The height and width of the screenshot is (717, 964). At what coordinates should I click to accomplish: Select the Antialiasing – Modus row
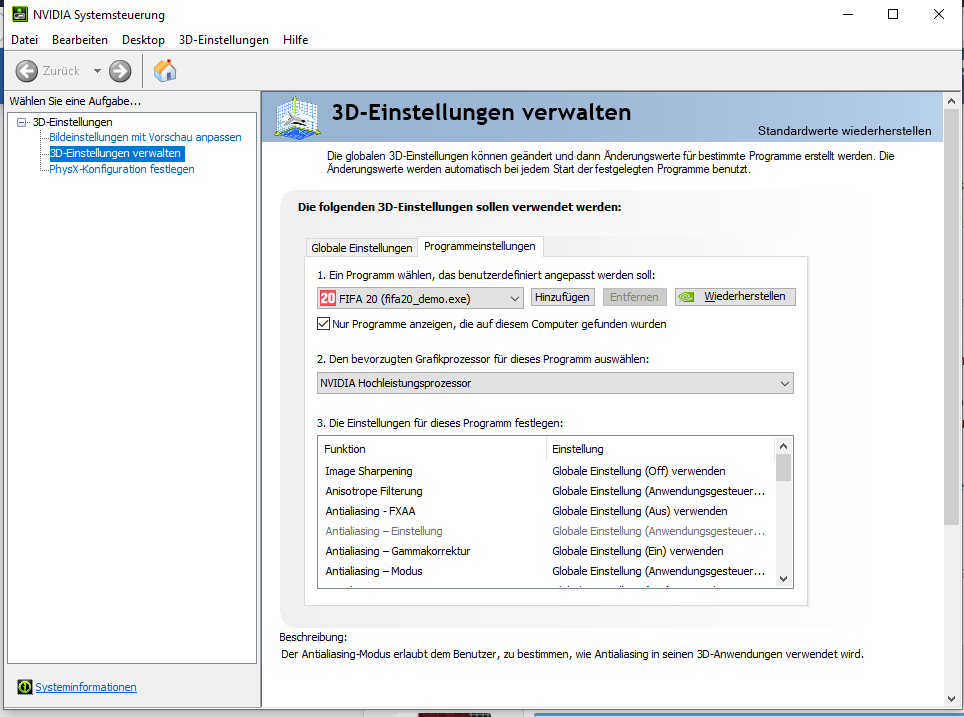click(545, 571)
